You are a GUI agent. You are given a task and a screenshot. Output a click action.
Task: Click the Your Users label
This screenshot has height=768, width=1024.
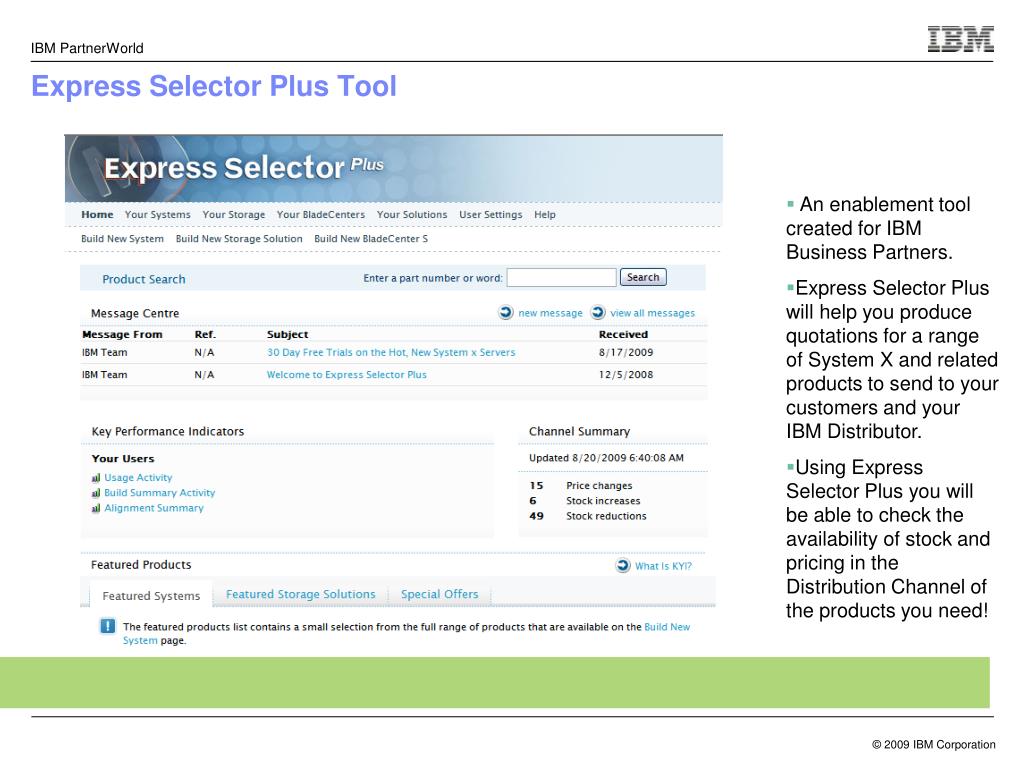[123, 459]
